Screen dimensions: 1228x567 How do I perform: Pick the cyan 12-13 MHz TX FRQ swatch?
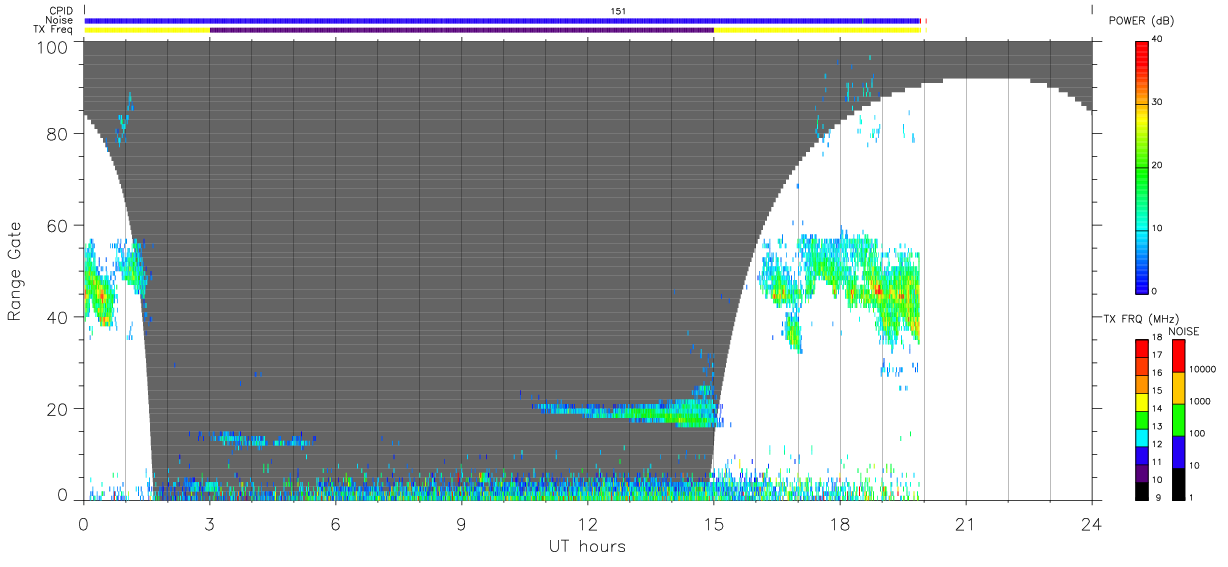(1141, 437)
